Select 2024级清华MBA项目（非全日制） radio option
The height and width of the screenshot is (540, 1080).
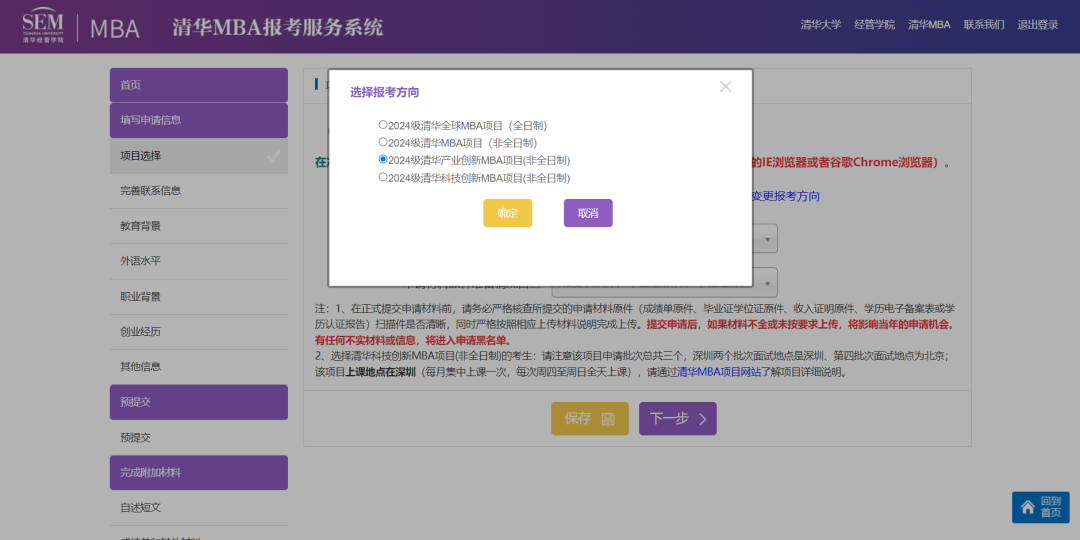point(383,142)
